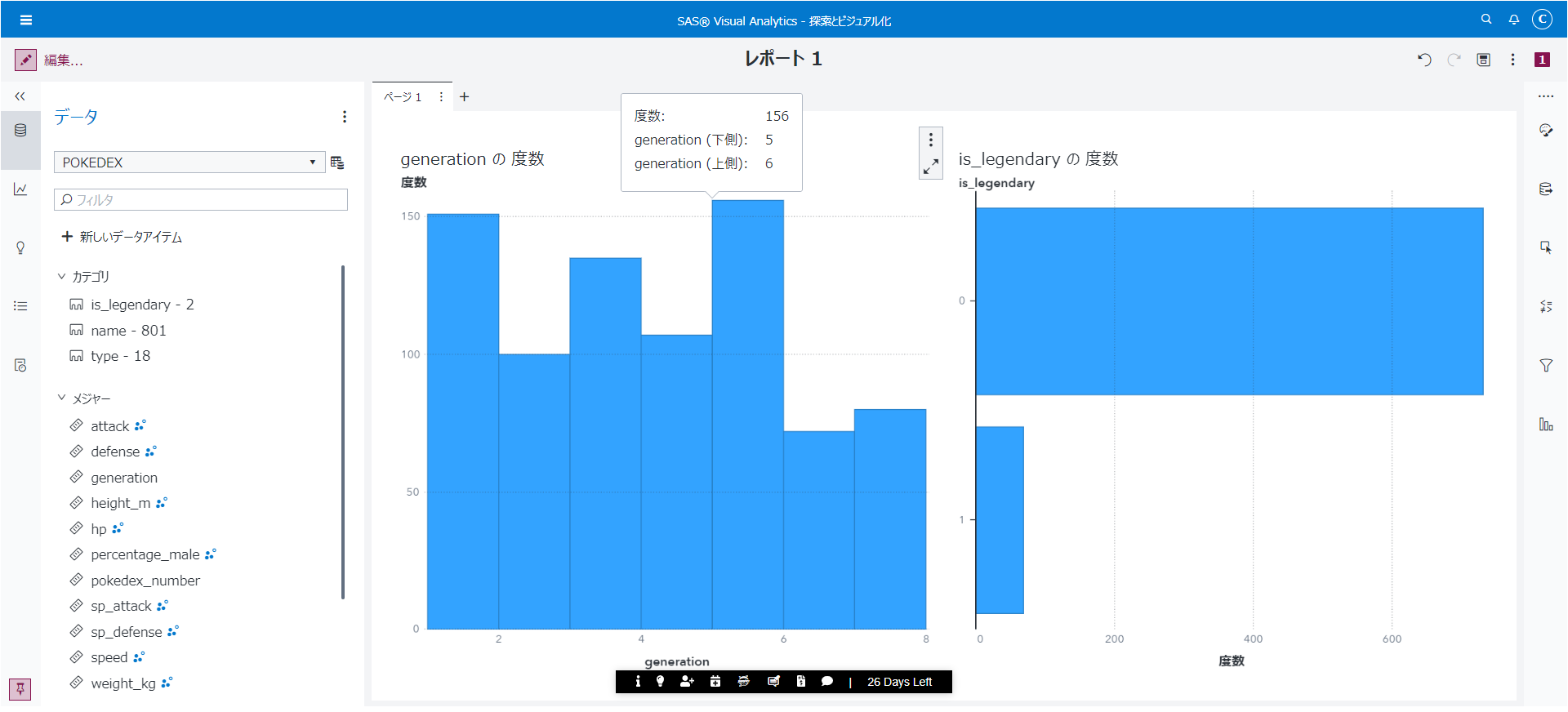1568x712 pixels.
Task: Open the report review icon in left sidebar
Action: (x=20, y=365)
